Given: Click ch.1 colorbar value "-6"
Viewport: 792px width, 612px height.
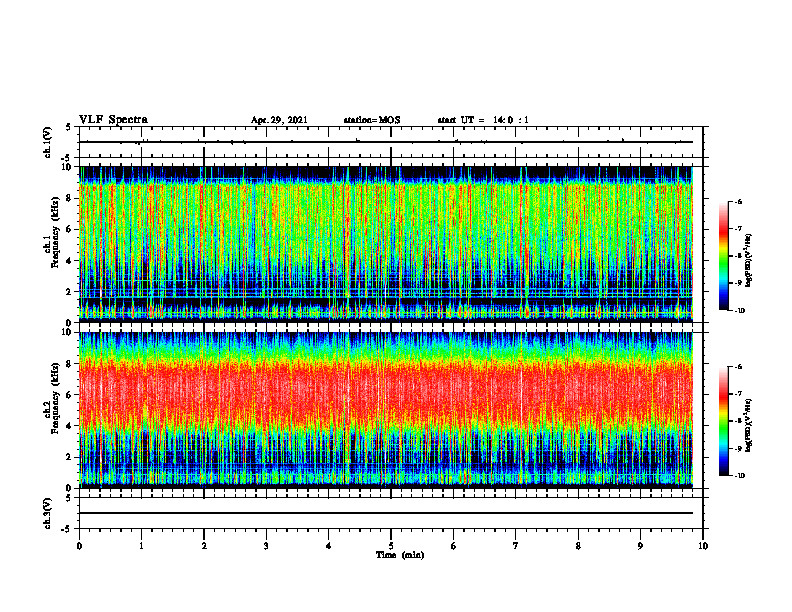Looking at the screenshot, I should (739, 201).
